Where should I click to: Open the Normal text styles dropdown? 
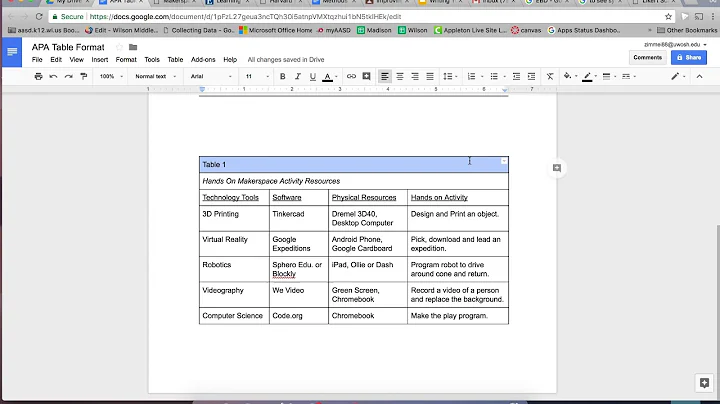pyautogui.click(x=155, y=76)
